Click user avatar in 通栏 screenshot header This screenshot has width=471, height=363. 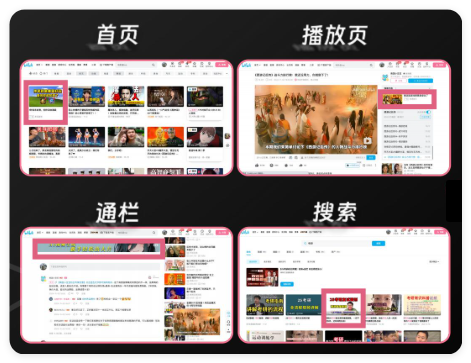coord(164,232)
